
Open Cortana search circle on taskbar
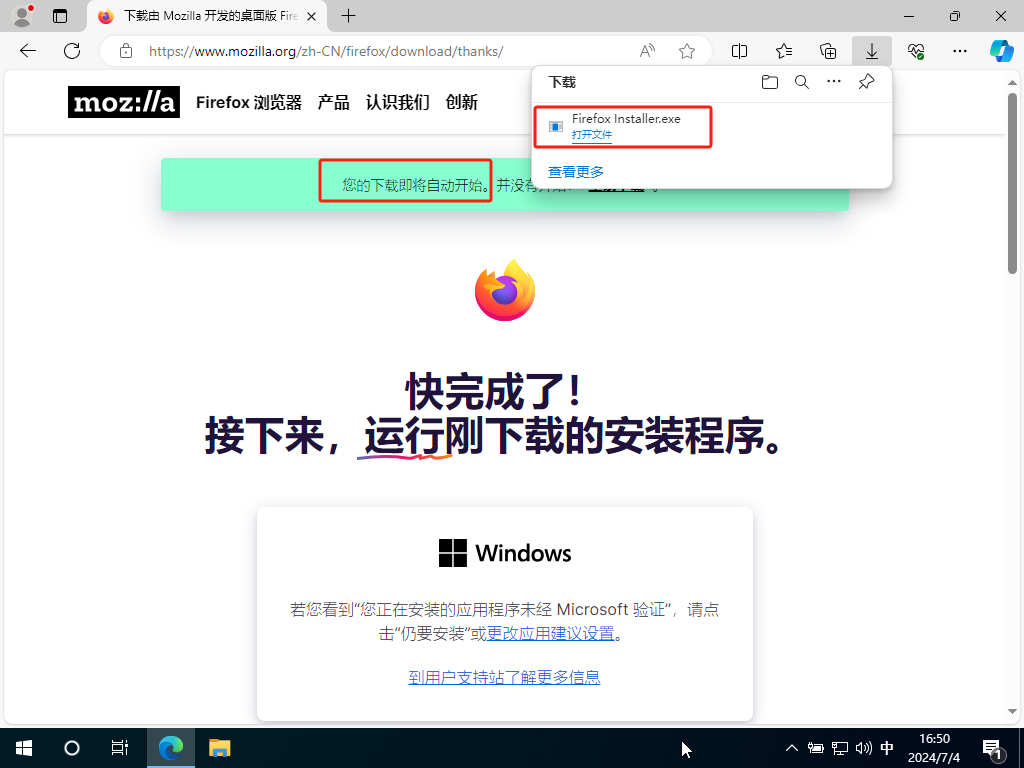[x=72, y=748]
